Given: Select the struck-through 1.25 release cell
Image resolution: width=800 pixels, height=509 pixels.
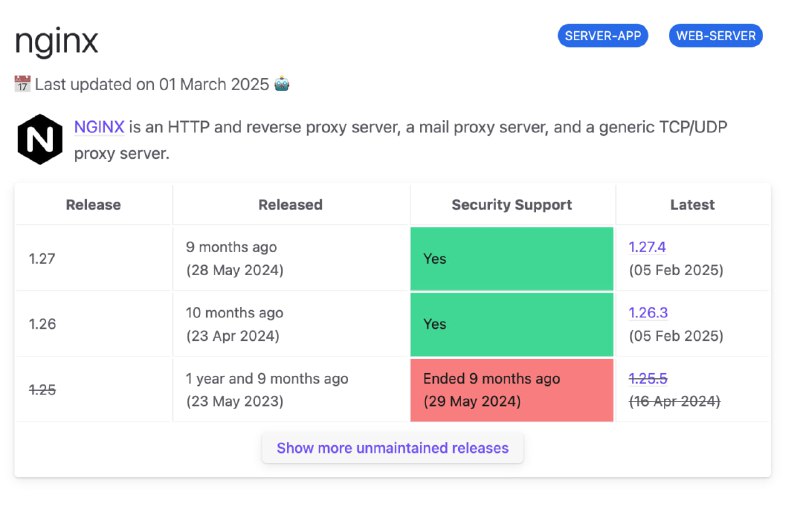Looking at the screenshot, I should click(x=93, y=390).
